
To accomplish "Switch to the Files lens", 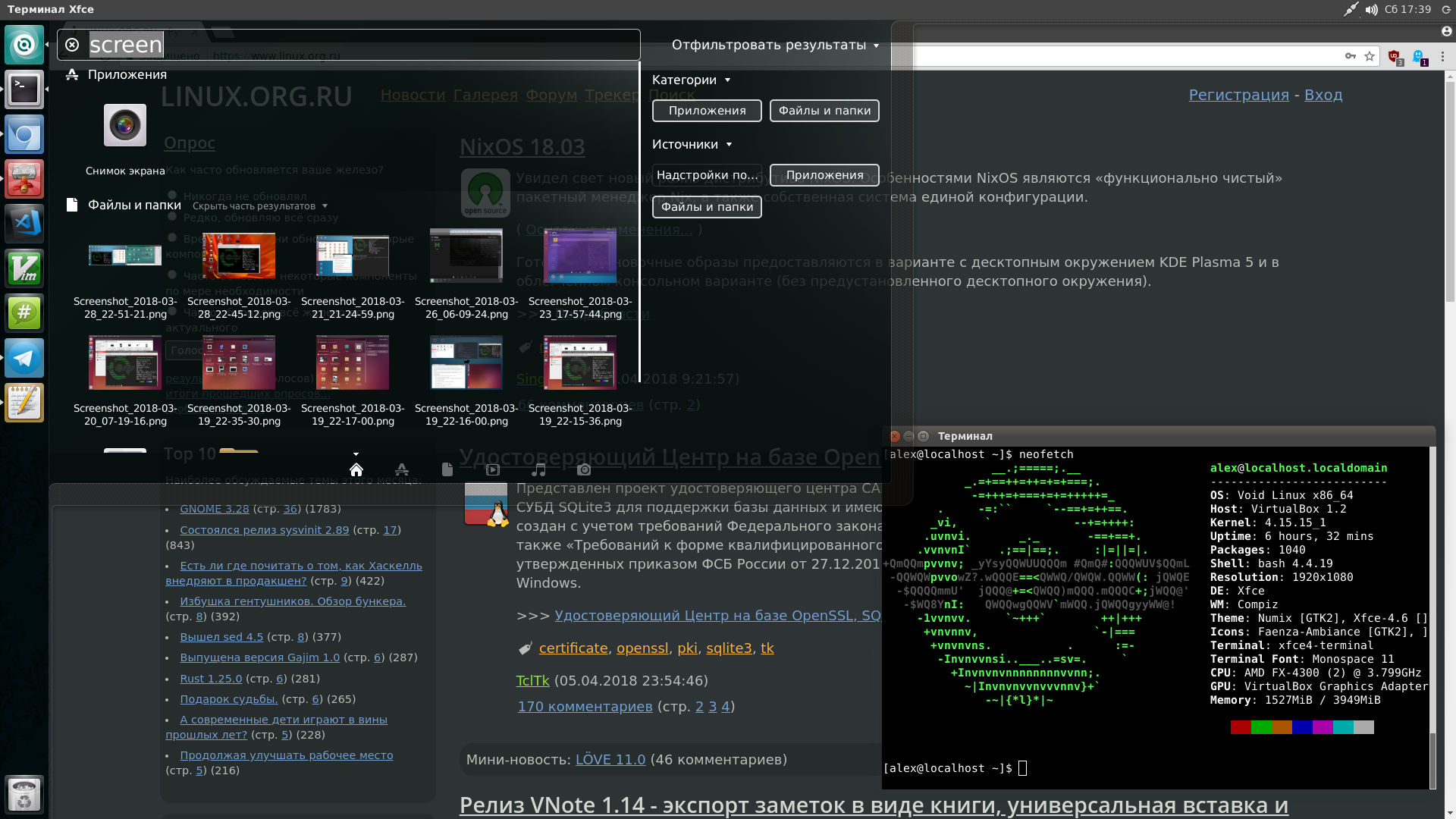I will [x=447, y=469].
